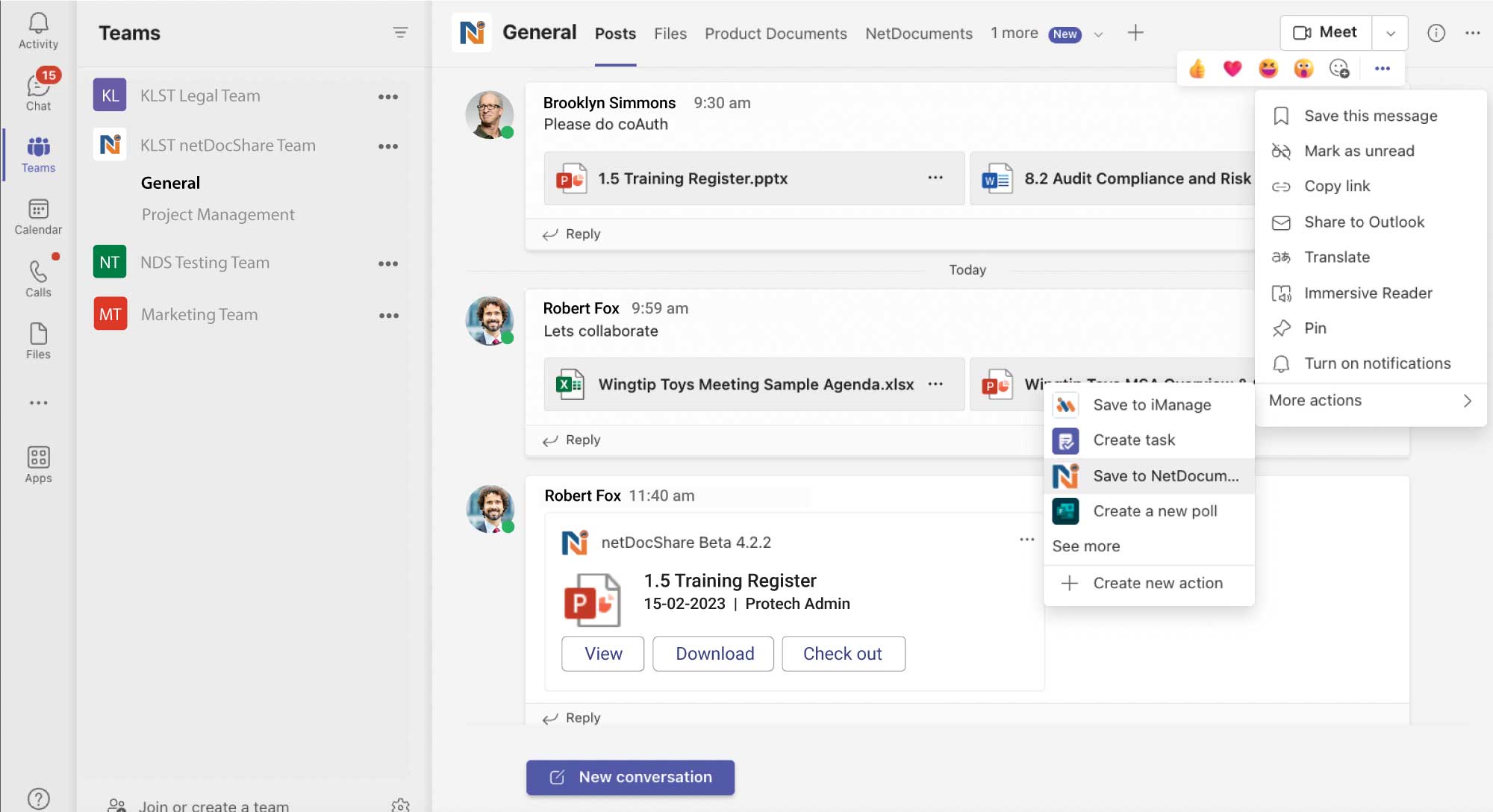Open options for 1.5 Training Register.pptx attachment
The height and width of the screenshot is (812, 1493).
(x=935, y=178)
